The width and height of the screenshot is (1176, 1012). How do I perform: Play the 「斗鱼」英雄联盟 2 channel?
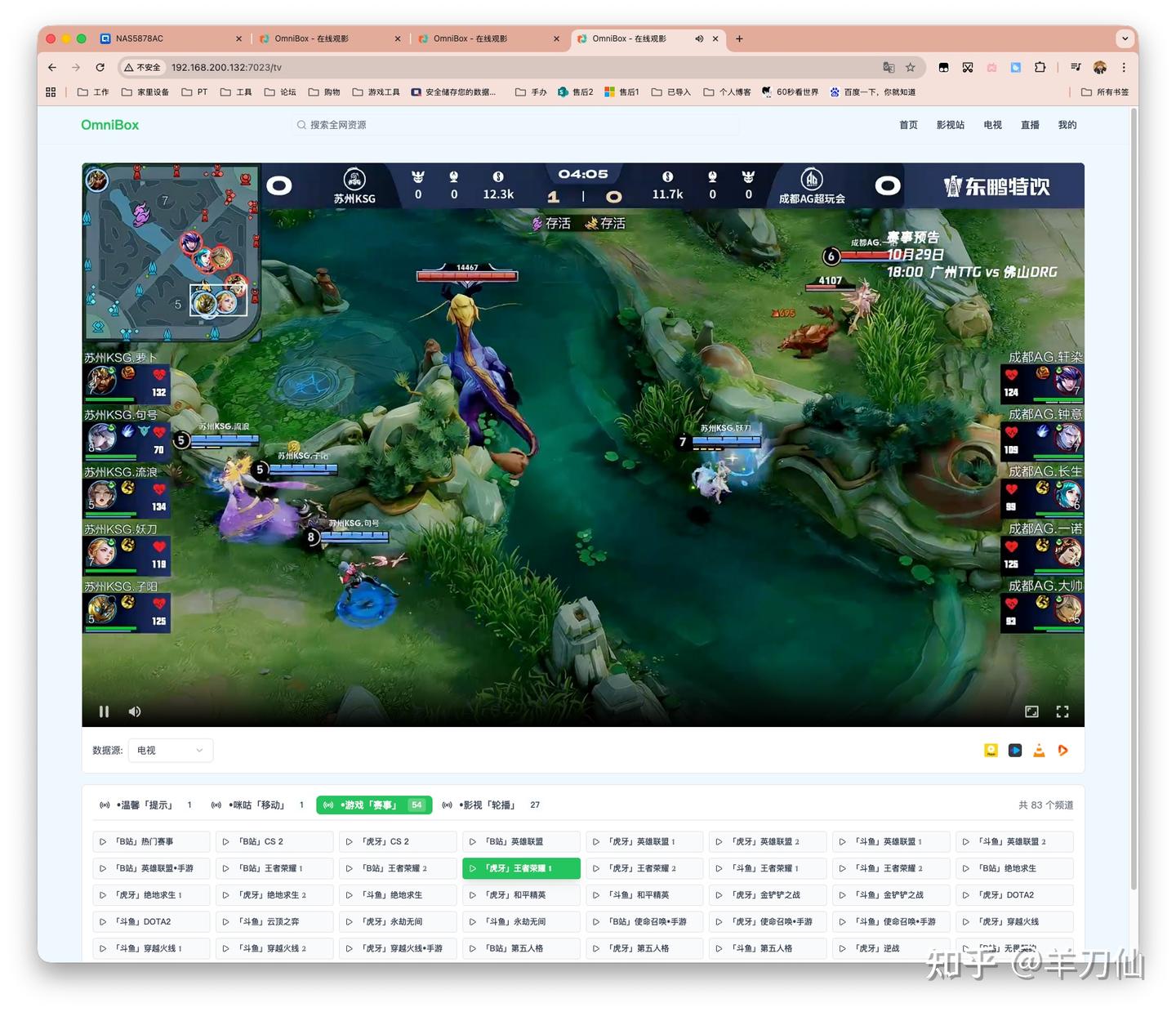pos(1013,841)
